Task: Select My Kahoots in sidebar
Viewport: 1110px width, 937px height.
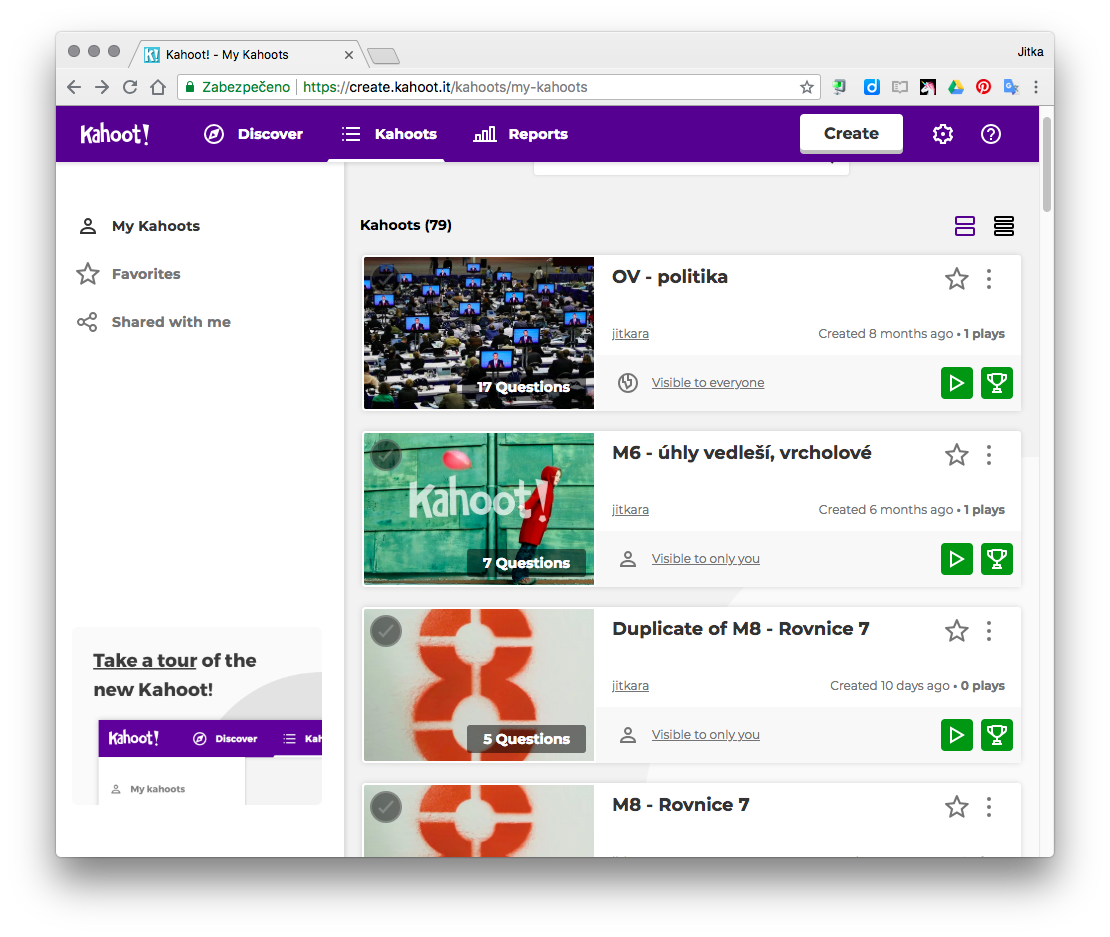Action: point(139,226)
